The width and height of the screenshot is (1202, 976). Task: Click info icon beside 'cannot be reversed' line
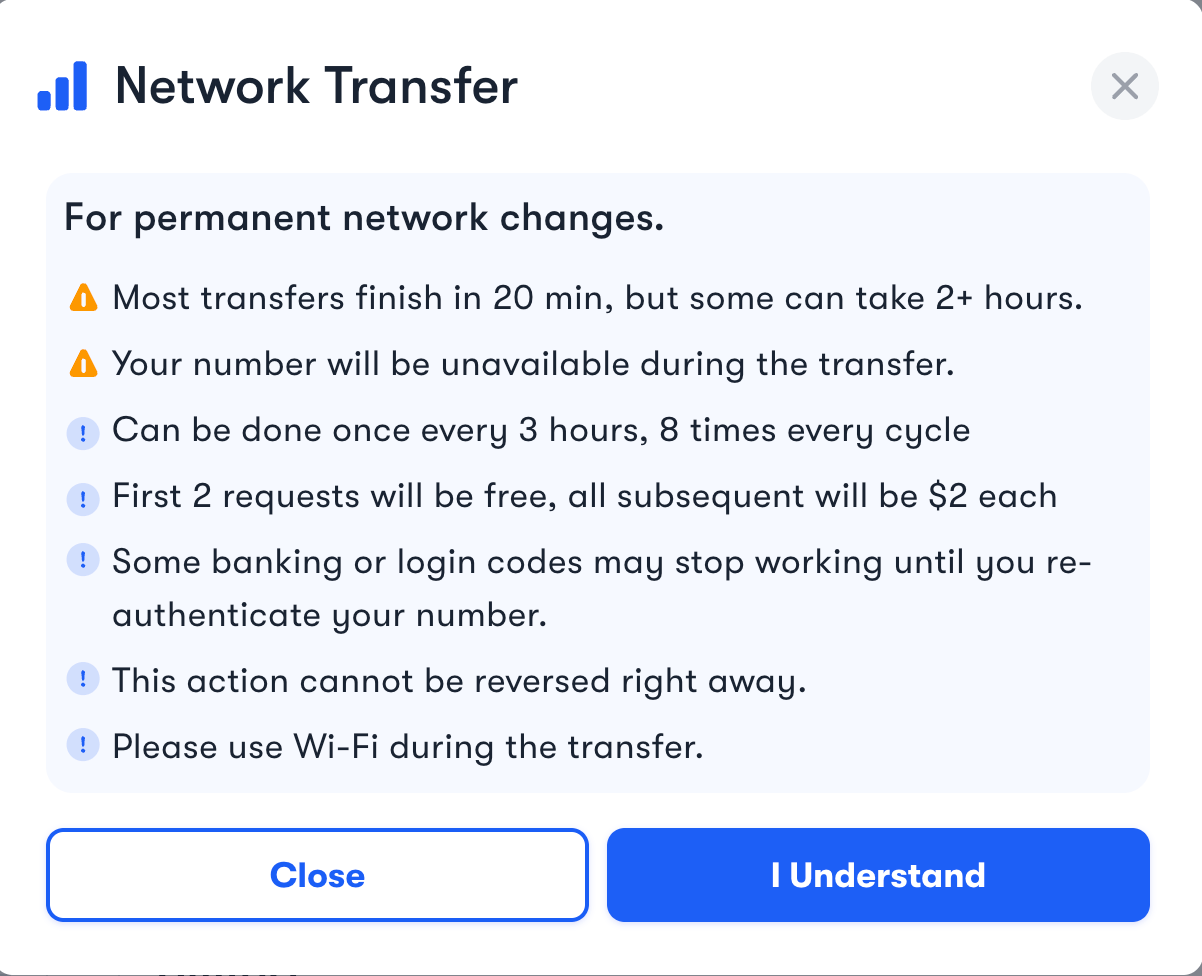83,681
